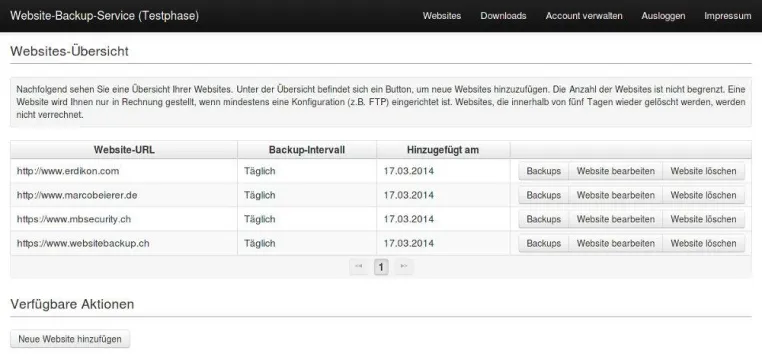This screenshot has width=762, height=360.
Task: Click date 17.03.2014 in mbsecurity.ch row
Action: pos(408,219)
